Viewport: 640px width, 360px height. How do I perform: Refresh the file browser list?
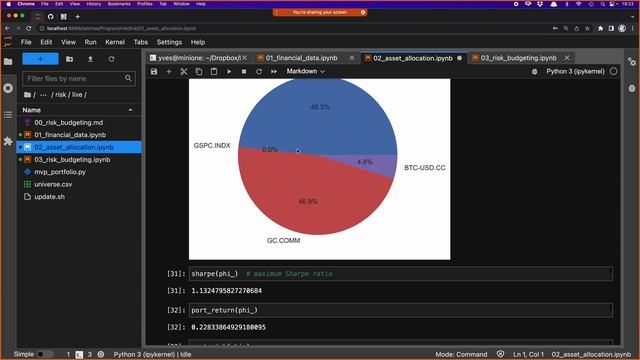111,59
